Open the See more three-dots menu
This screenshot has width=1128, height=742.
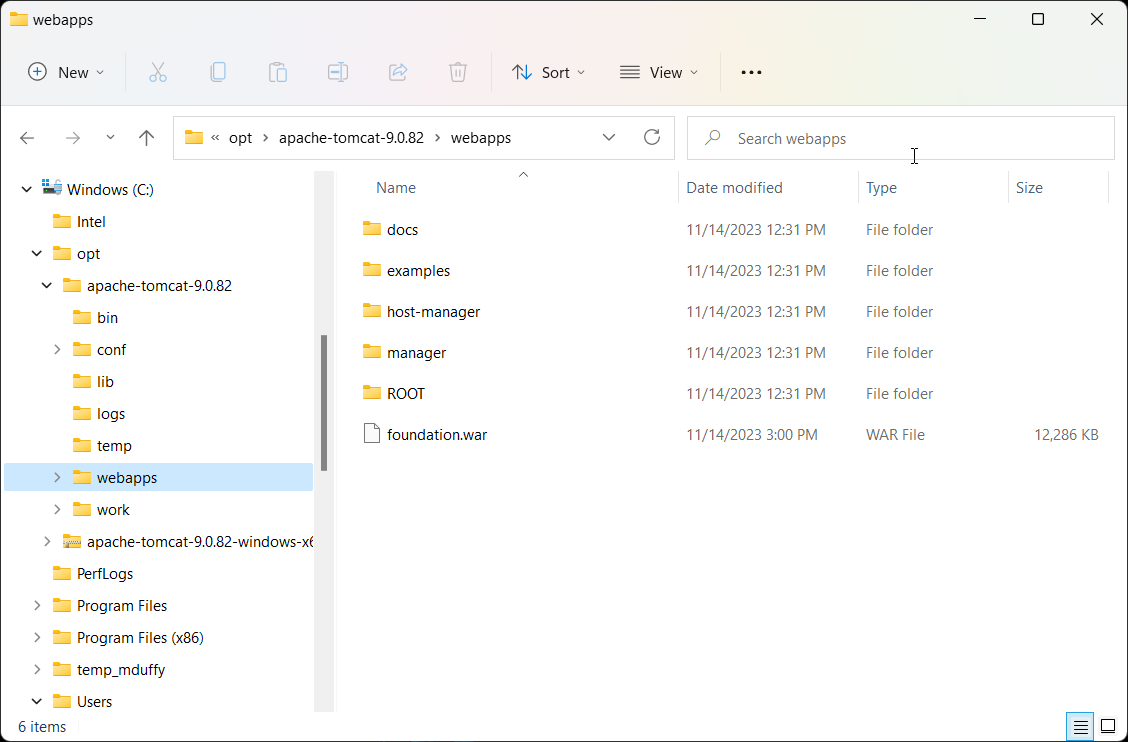(x=751, y=72)
